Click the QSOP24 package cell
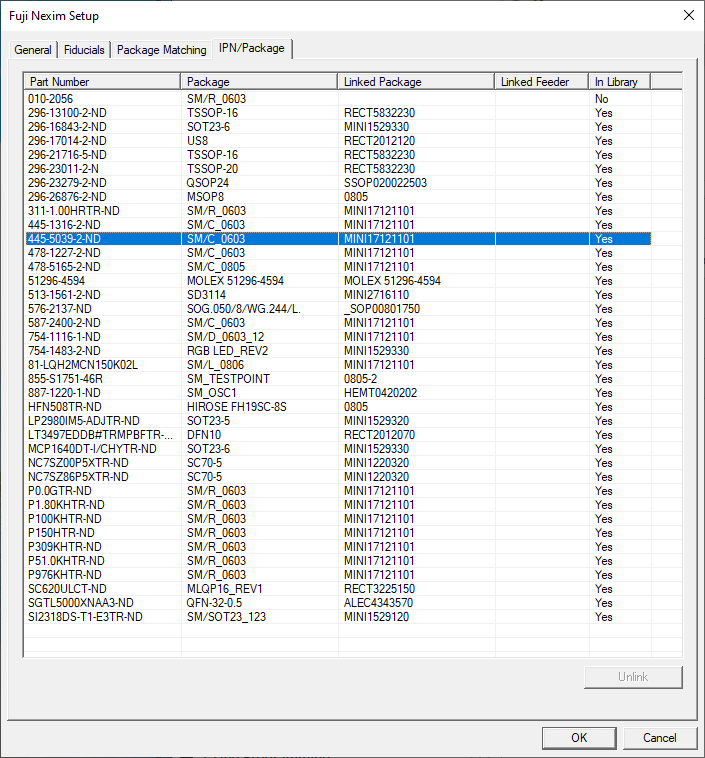This screenshot has height=758, width=705. click(208, 183)
